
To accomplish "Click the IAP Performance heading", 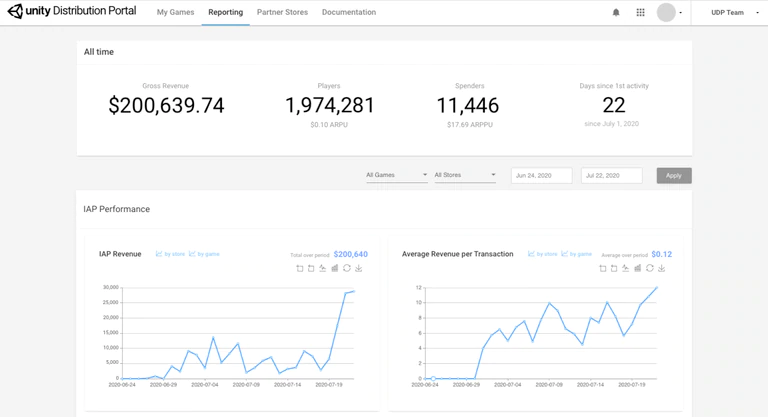I will [117, 209].
